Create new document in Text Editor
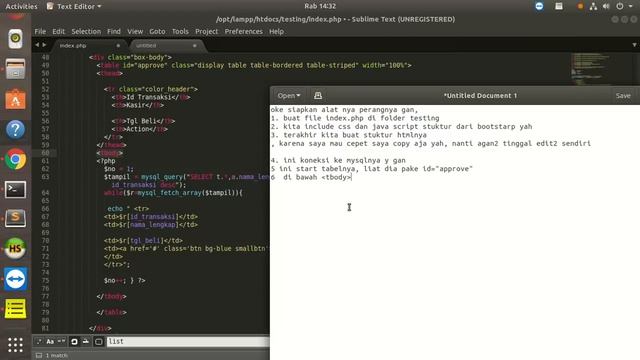Screen dimensions: 640x360 318,96
